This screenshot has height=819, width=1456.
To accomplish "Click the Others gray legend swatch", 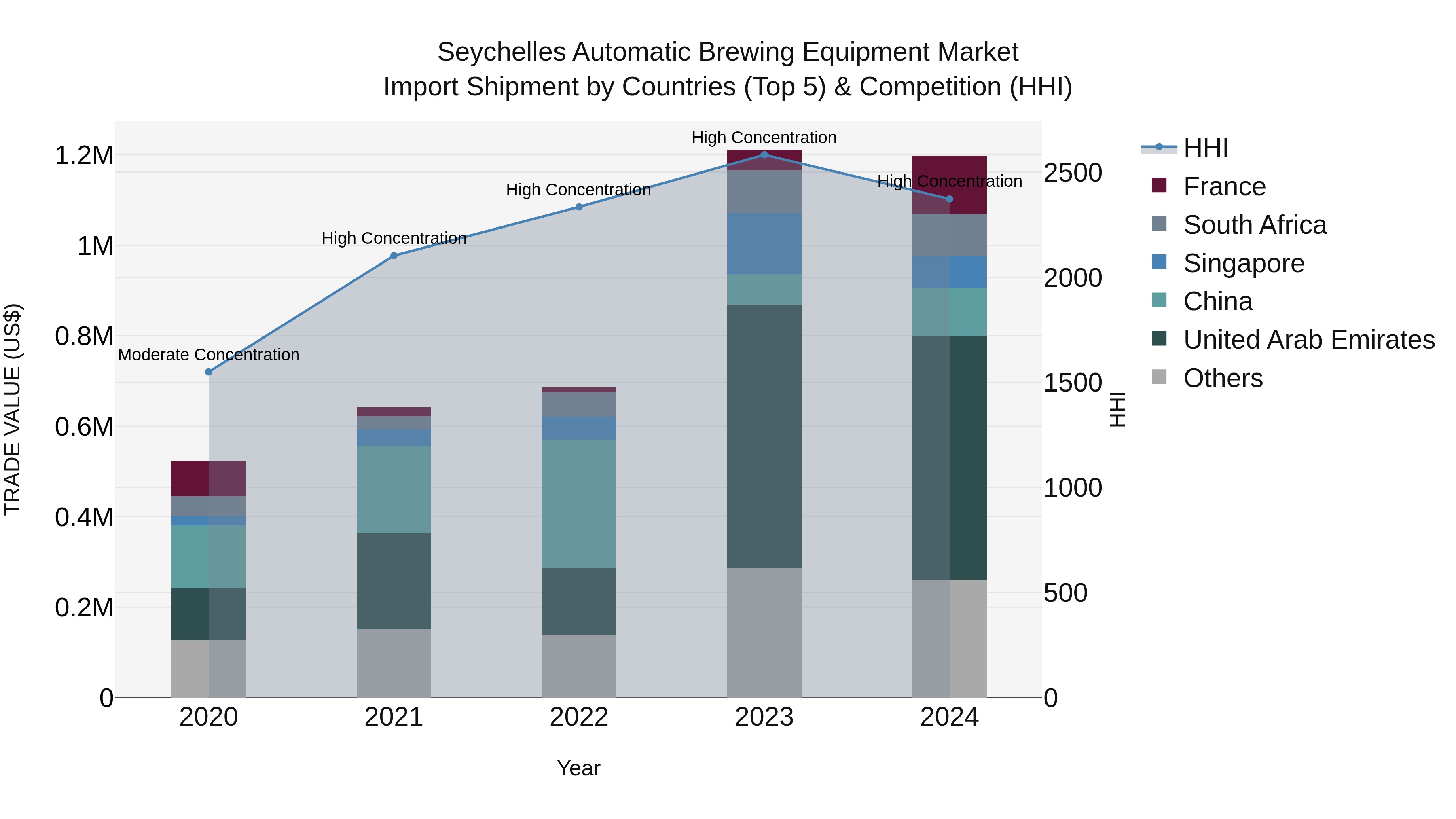I will click(x=1159, y=377).
